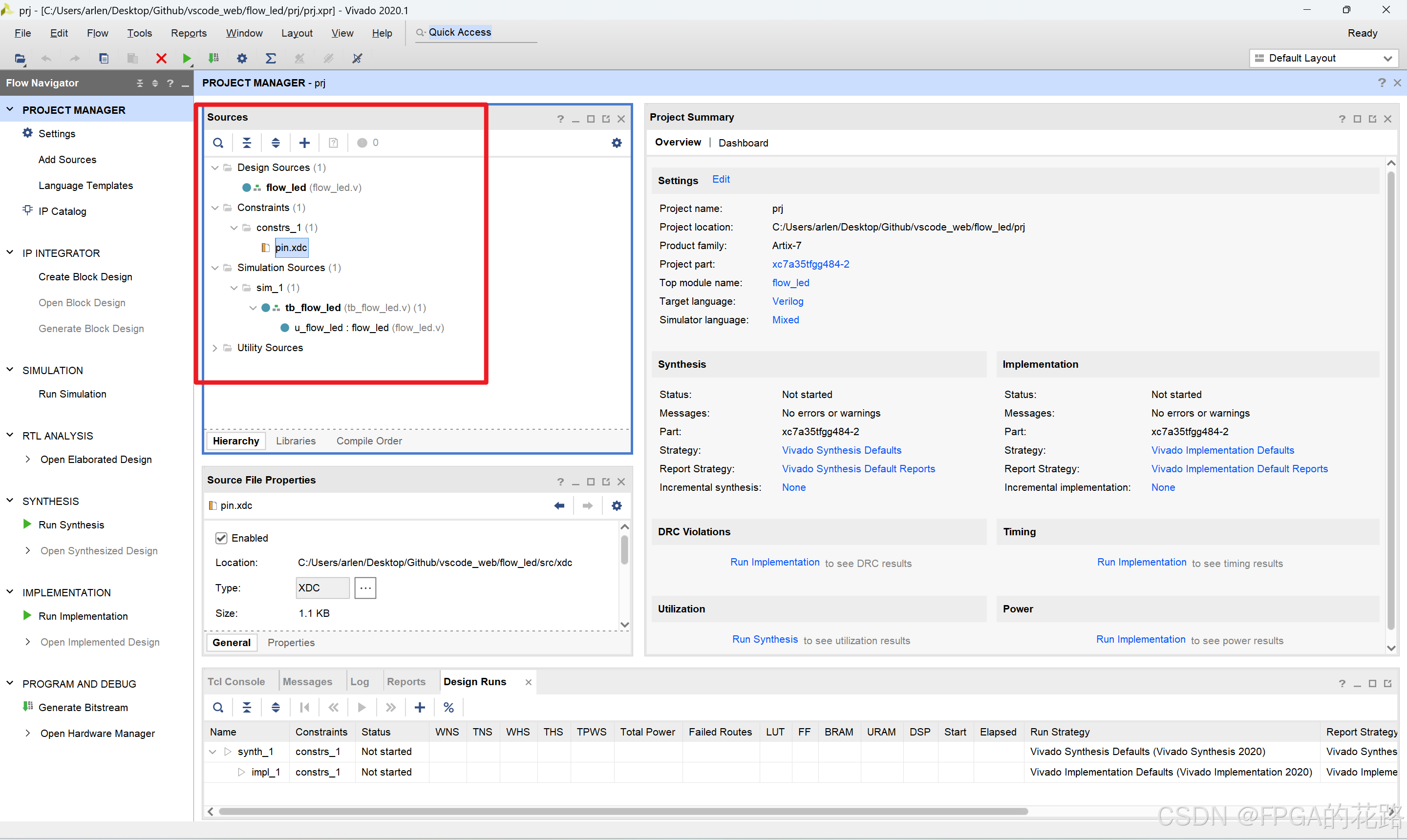Click the Sigma report toolbar icon
The image size is (1407, 840).
coord(271,58)
